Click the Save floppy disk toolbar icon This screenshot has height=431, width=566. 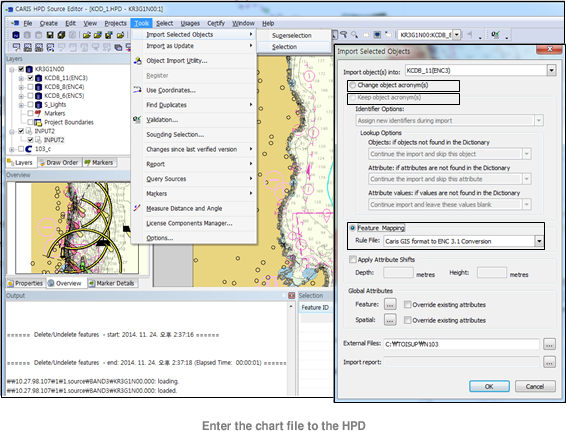(50, 35)
